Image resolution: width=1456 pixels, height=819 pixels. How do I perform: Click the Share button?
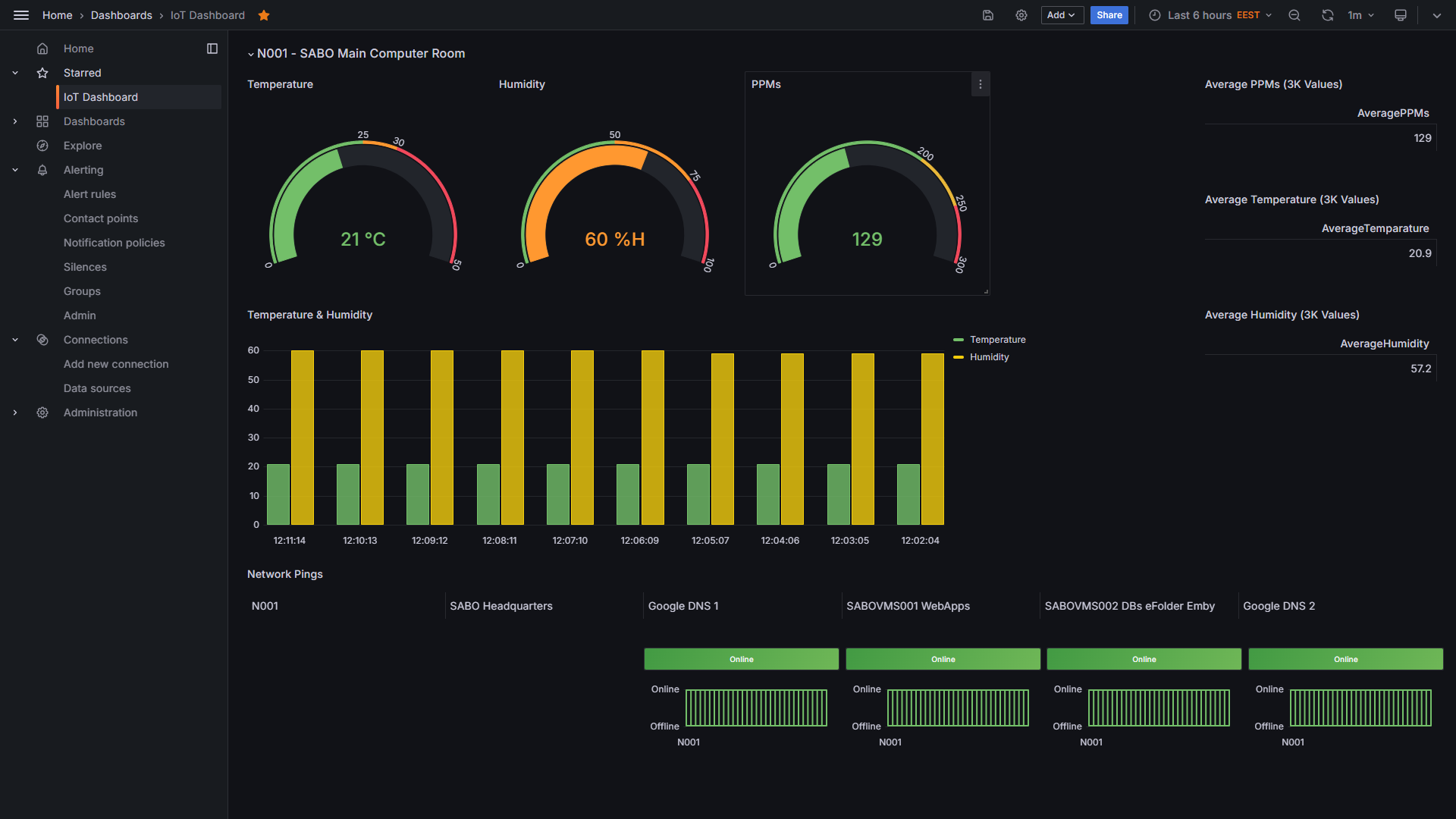[1109, 15]
